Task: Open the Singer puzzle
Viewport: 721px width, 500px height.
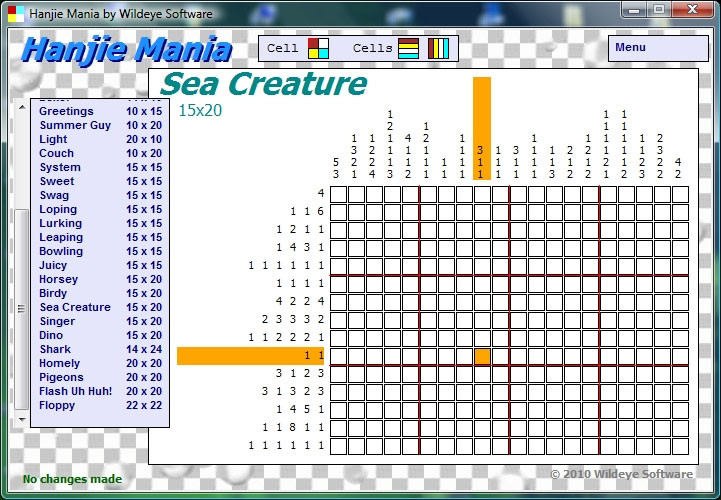Action: pyautogui.click(x=100, y=321)
